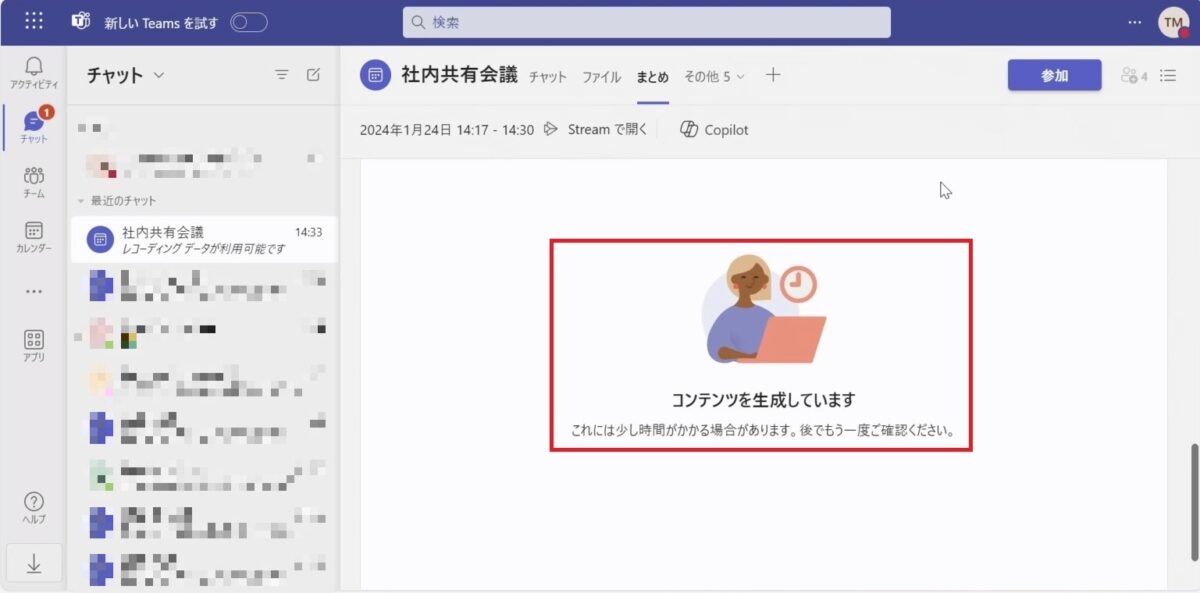1200x593 pixels.
Task: Open the アクティビティ bell icon
Action: (x=34, y=67)
